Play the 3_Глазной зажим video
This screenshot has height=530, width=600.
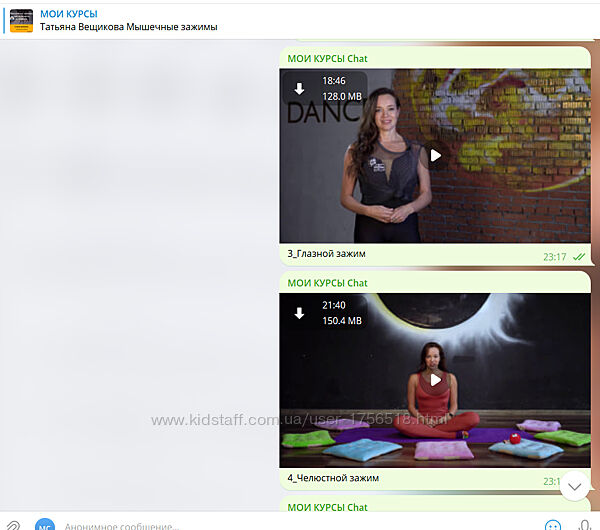point(435,155)
